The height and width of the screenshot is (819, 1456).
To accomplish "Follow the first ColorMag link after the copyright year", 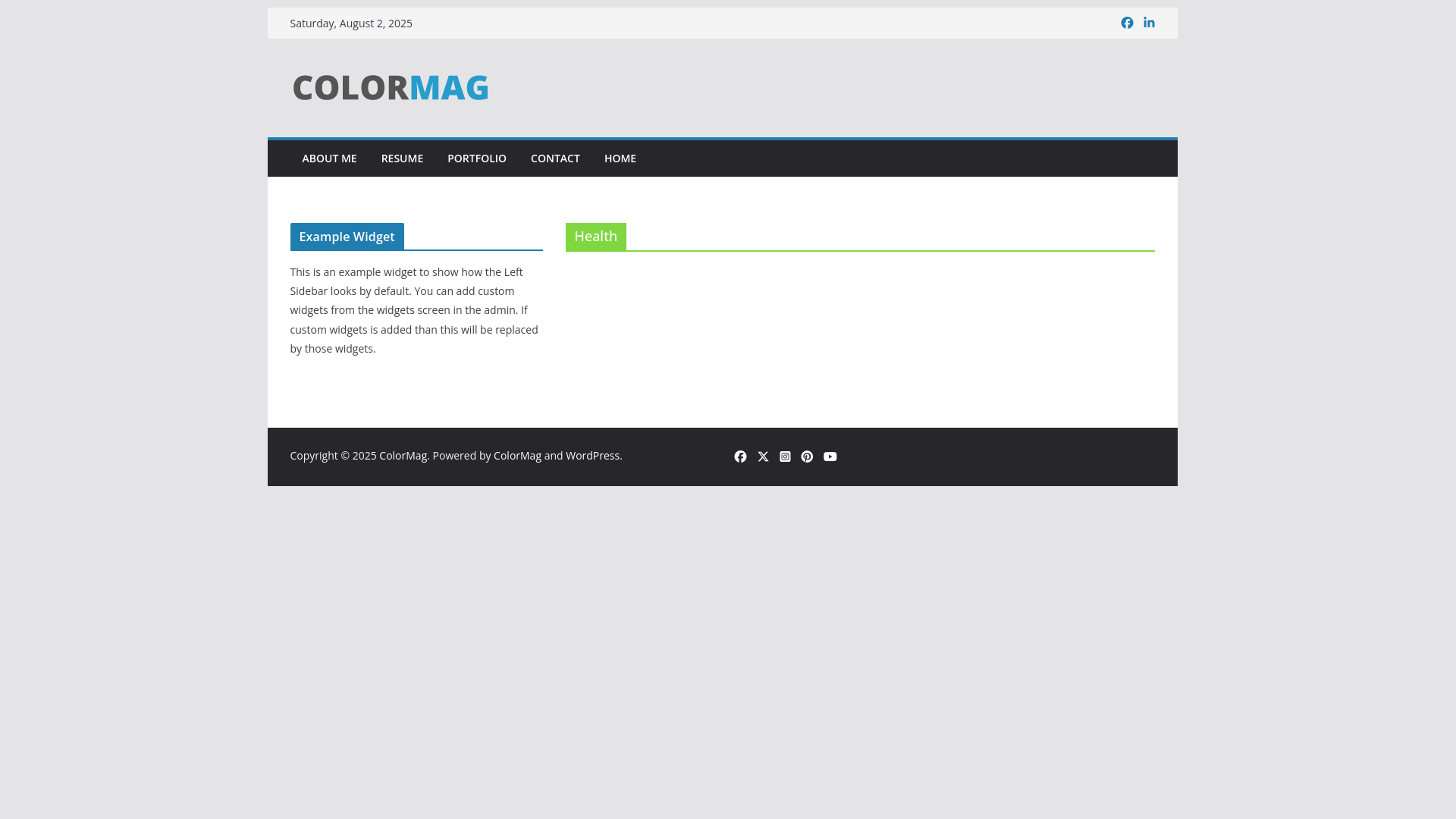I will (403, 456).
